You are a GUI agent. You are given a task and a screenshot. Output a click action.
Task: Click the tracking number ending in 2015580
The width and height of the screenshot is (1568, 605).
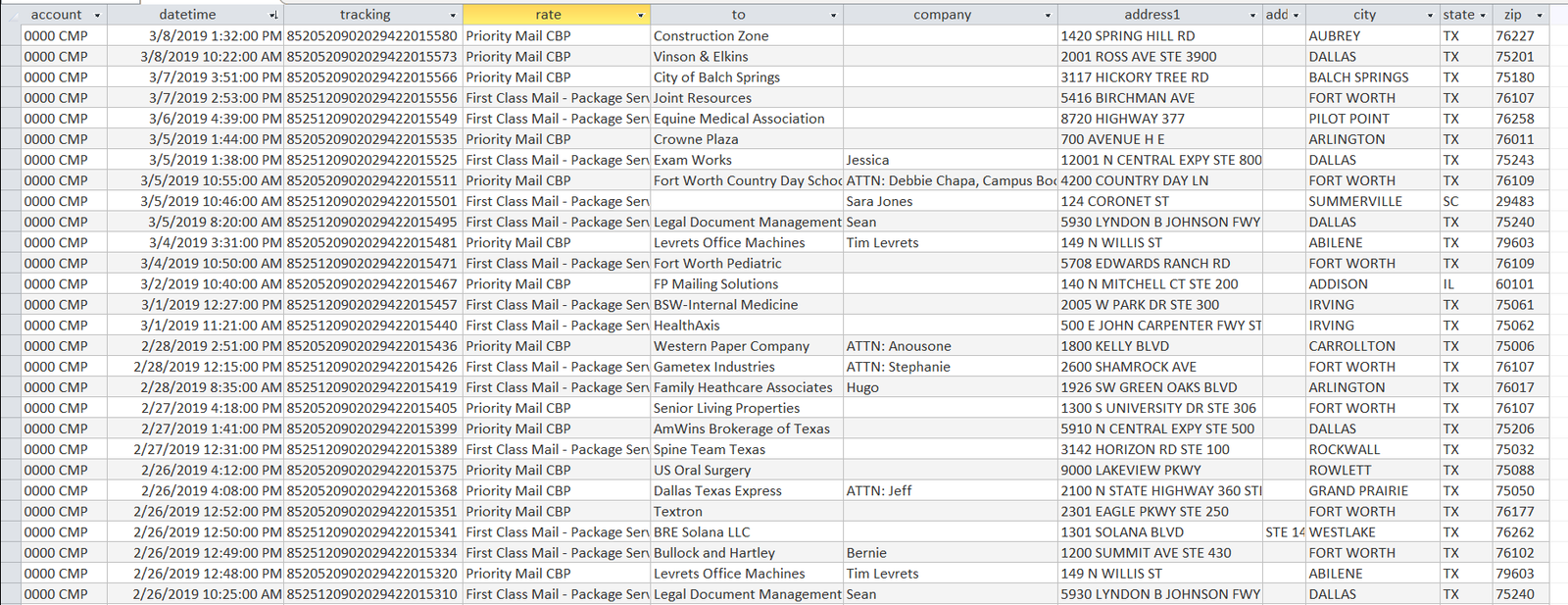pos(371,36)
